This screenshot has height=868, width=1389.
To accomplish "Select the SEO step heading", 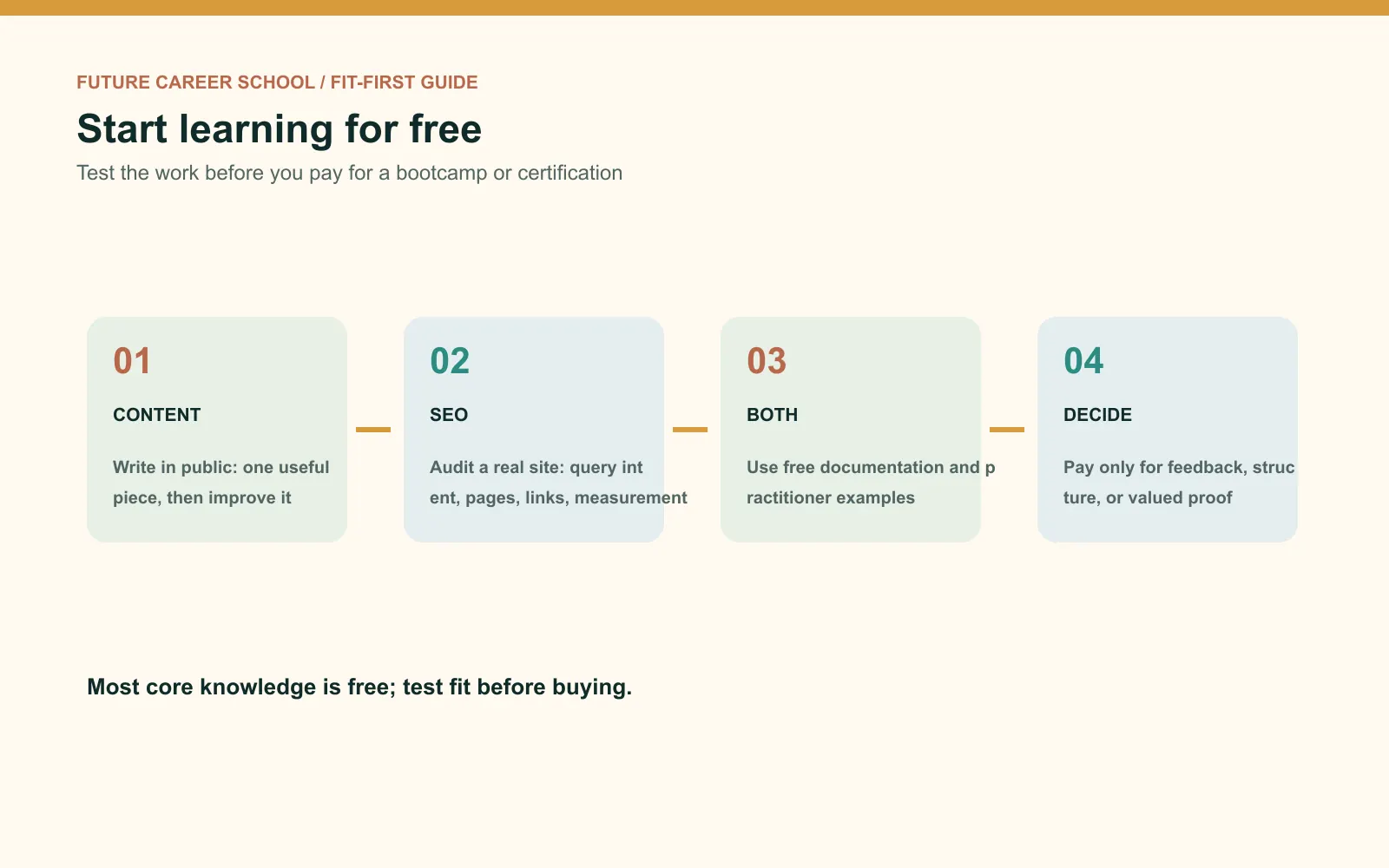I will 449,415.
